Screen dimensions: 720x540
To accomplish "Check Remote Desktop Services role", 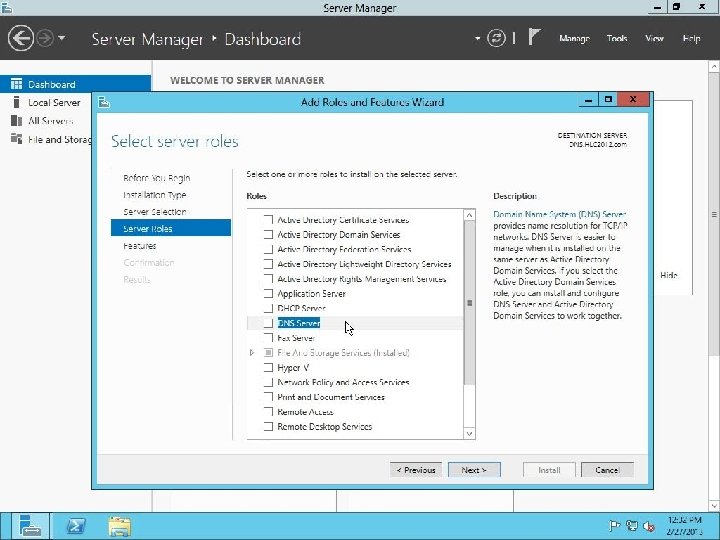I will pyautogui.click(x=268, y=426).
